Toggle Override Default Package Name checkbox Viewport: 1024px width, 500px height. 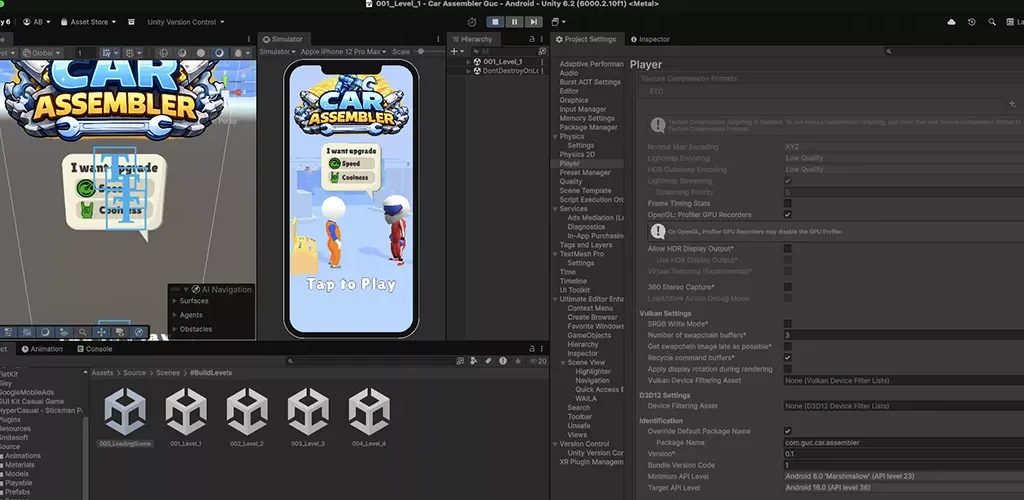click(x=788, y=431)
